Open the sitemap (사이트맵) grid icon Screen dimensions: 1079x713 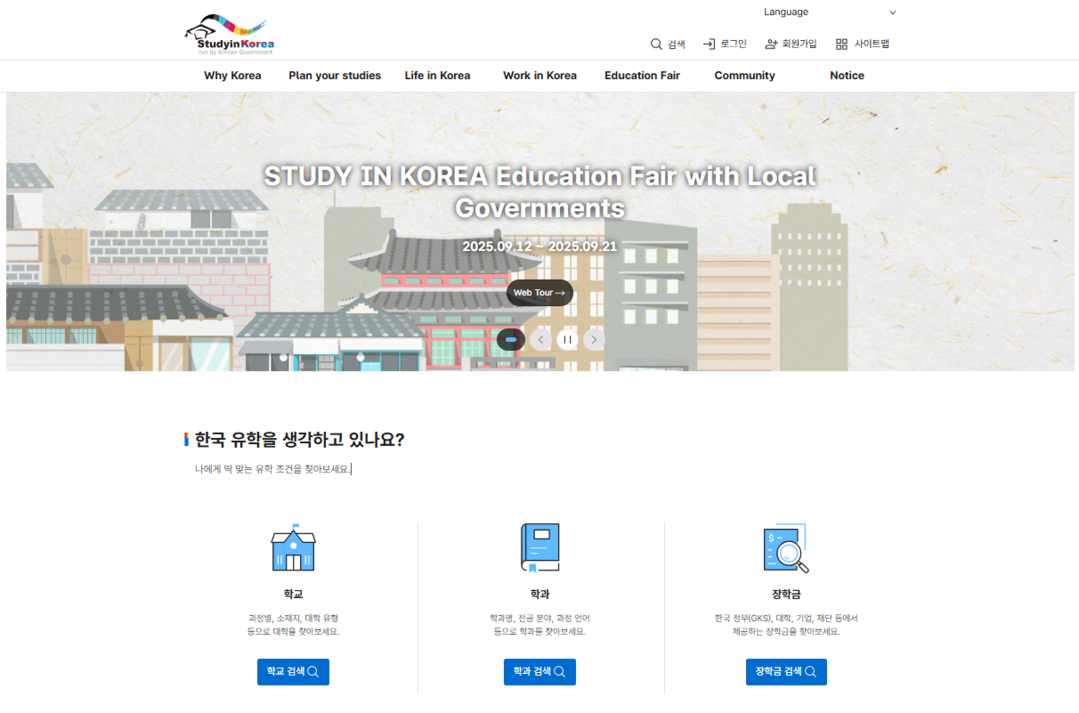click(x=841, y=44)
